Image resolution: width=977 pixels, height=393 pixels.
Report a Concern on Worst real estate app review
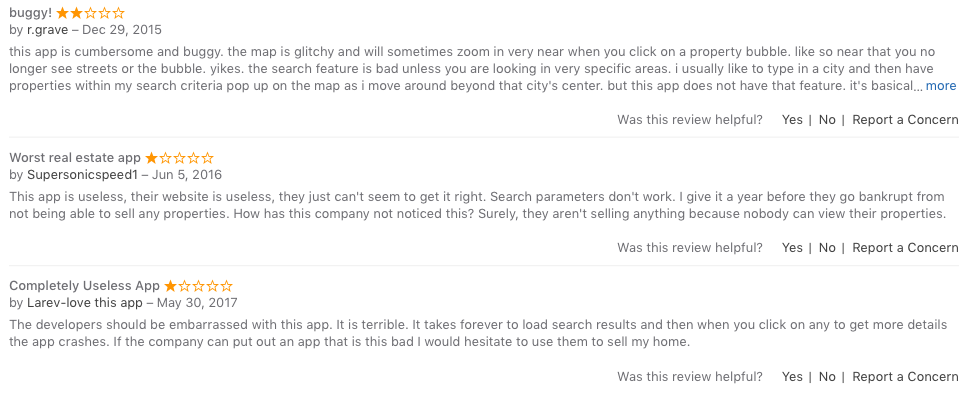pyautogui.click(x=905, y=248)
